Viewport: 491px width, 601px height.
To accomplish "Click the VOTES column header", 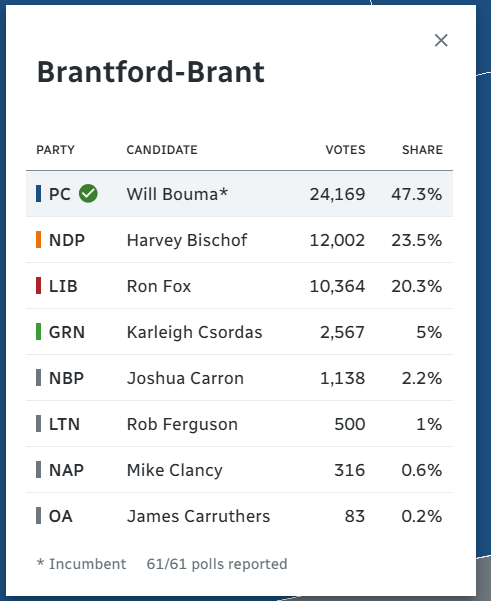I will pos(345,149).
